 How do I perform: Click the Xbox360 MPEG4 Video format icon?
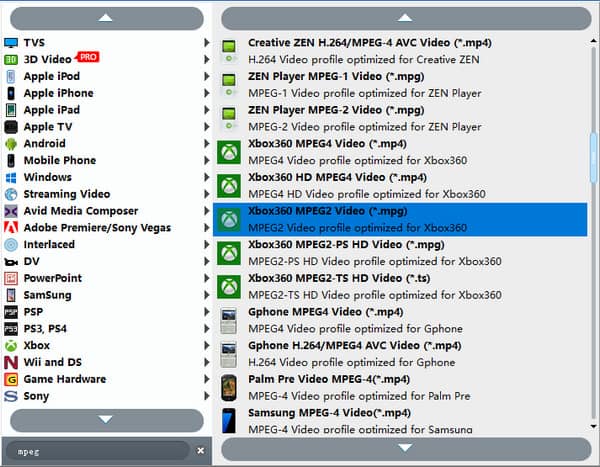(x=229, y=151)
